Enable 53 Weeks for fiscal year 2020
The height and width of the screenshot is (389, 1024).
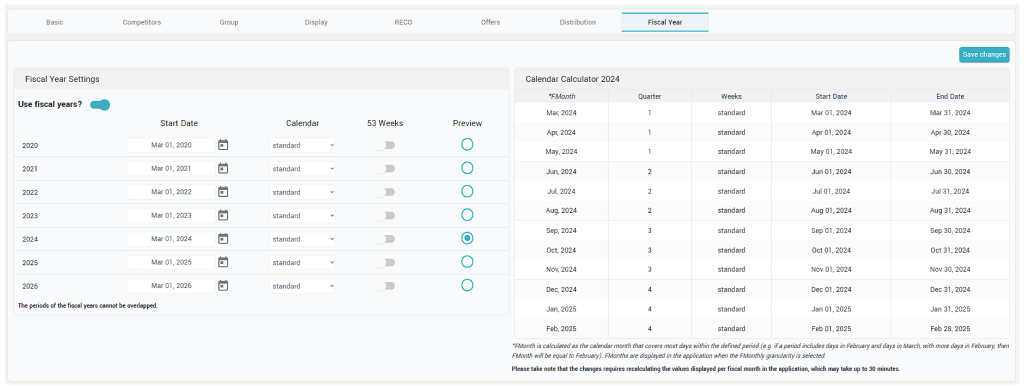pyautogui.click(x=385, y=145)
